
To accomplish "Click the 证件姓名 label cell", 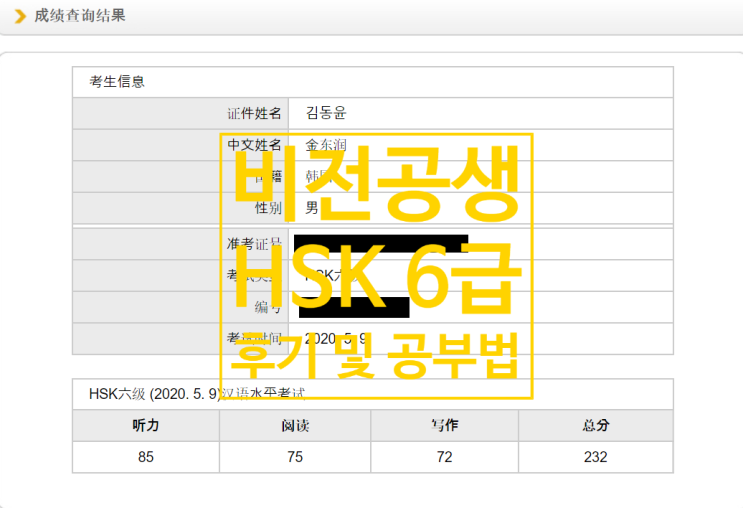I will (181, 113).
